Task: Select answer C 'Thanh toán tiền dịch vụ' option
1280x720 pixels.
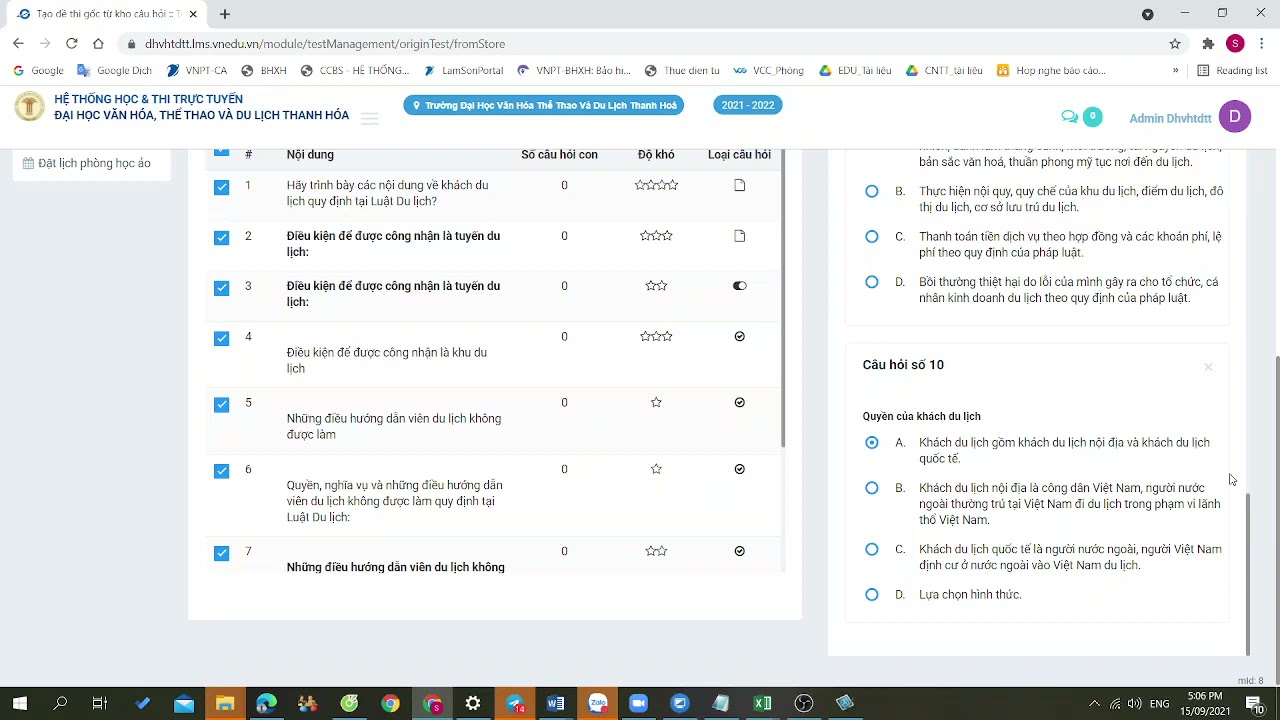Action: coord(872,237)
